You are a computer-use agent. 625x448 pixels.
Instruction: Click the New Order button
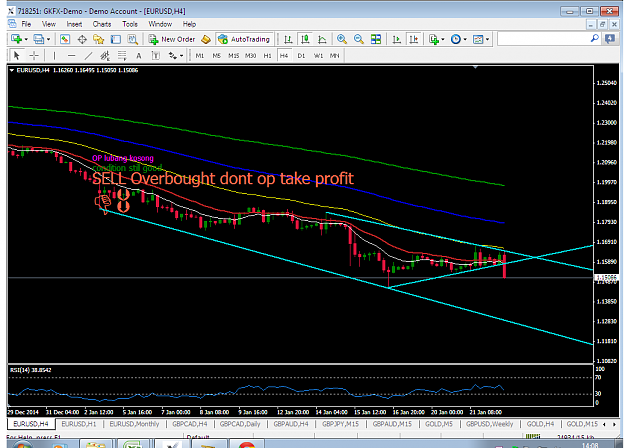[x=172, y=39]
